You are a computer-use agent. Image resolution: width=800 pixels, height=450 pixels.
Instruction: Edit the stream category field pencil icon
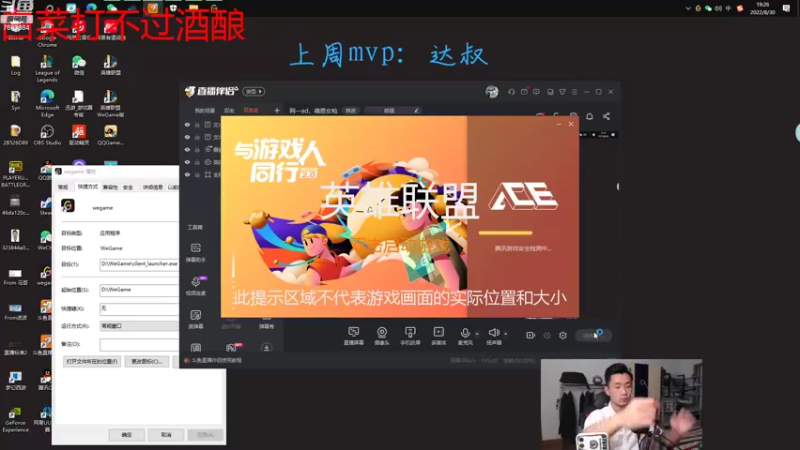(x=416, y=110)
